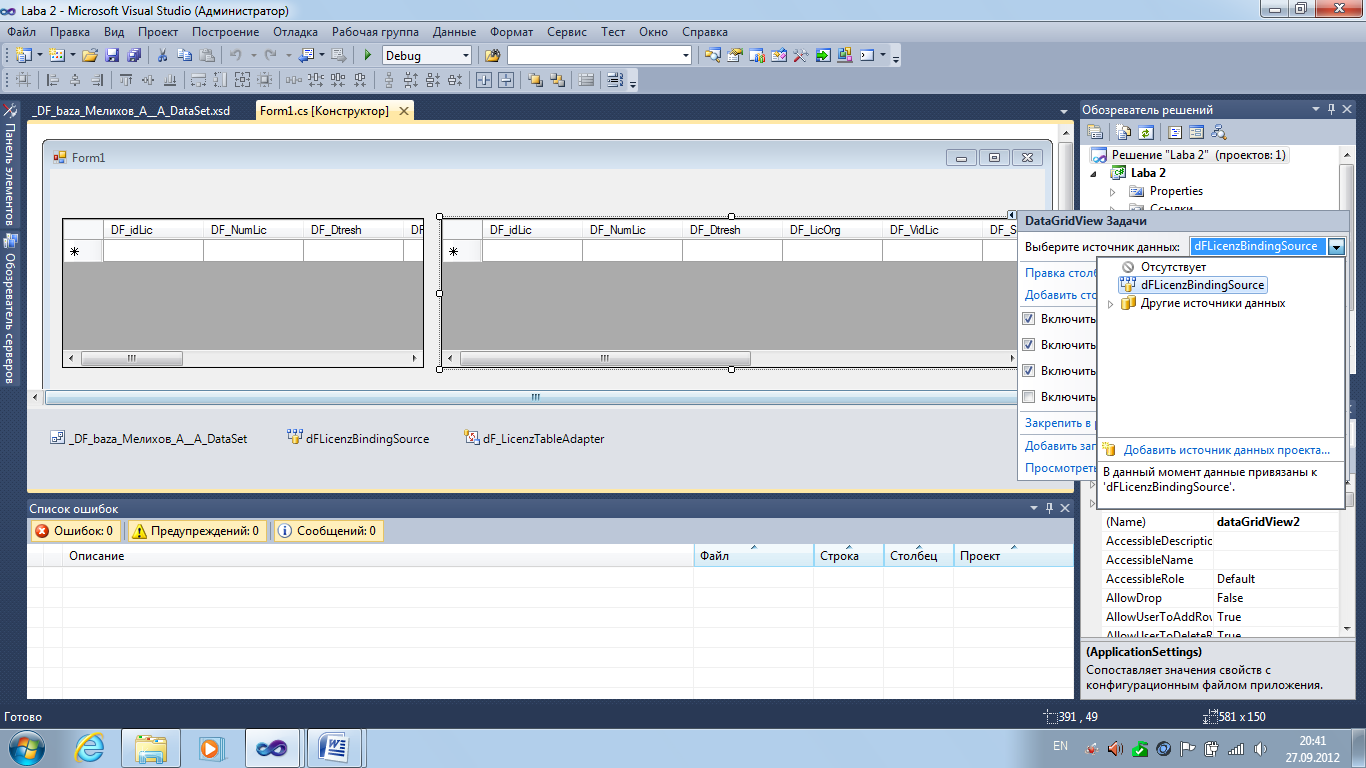Toggle the Сообщений: 0 filter button

coord(326,531)
